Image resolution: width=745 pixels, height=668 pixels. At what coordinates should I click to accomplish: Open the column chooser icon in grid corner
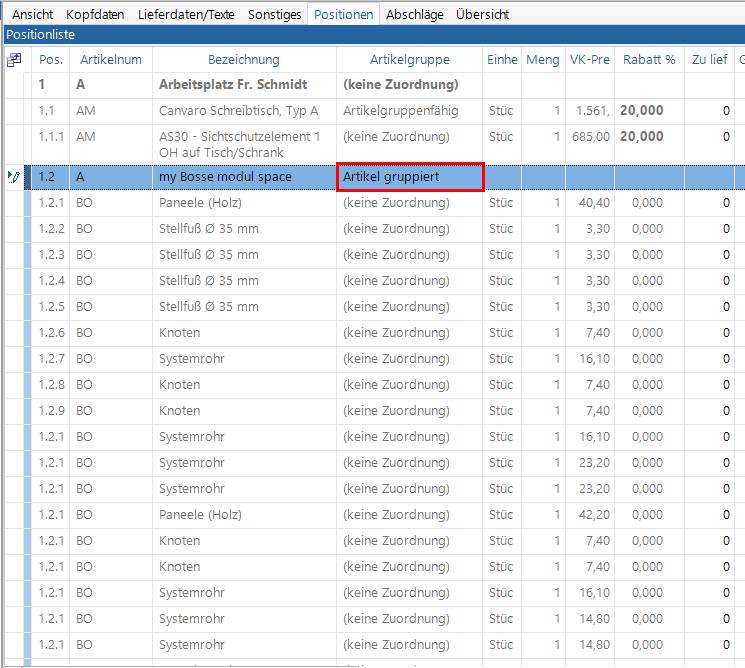pos(14,60)
